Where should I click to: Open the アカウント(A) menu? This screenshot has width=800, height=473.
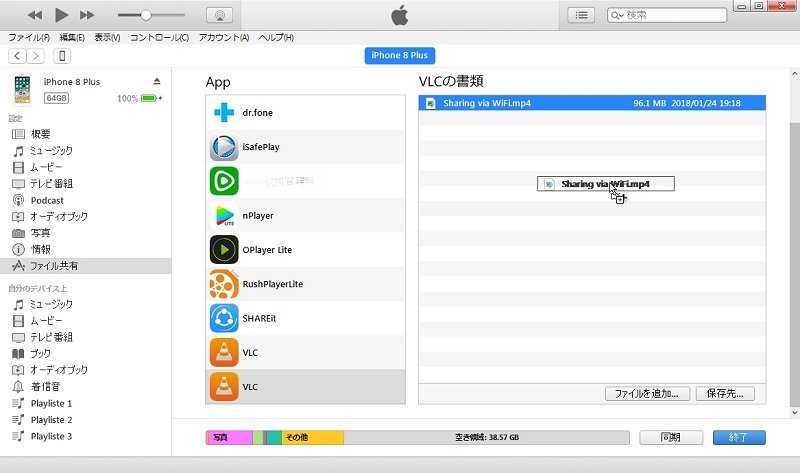pos(224,38)
